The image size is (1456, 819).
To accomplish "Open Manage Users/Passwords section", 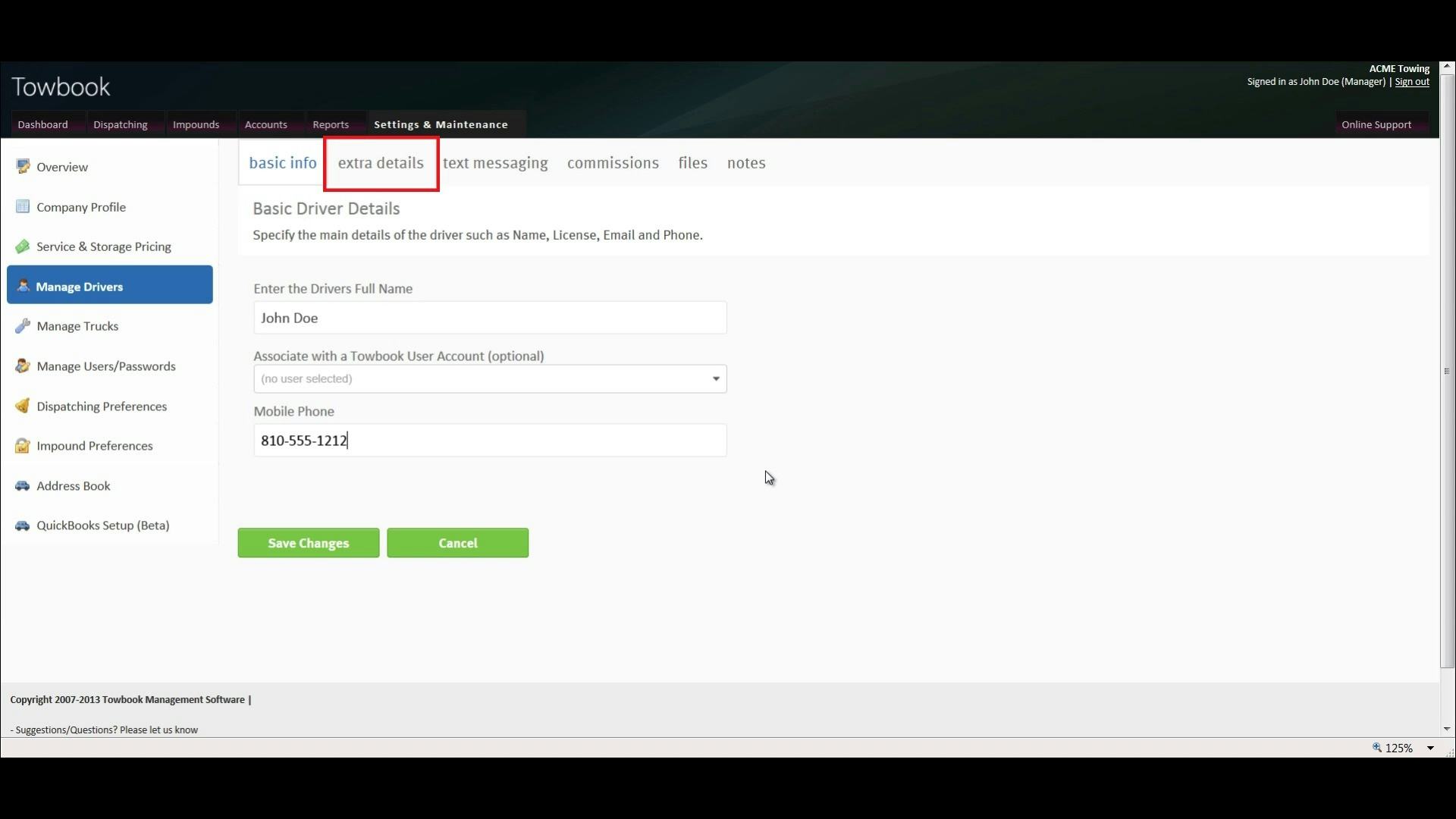I will point(105,366).
